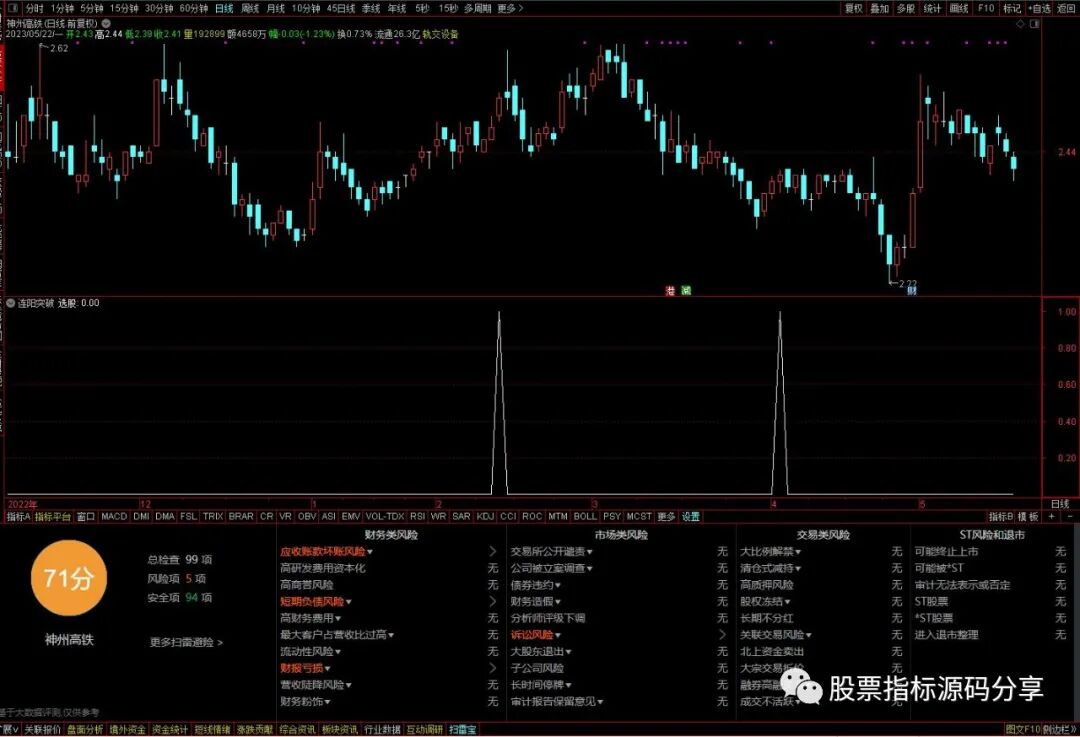
Task: Select the 季线 quarterly period tab
Action: click(x=371, y=8)
